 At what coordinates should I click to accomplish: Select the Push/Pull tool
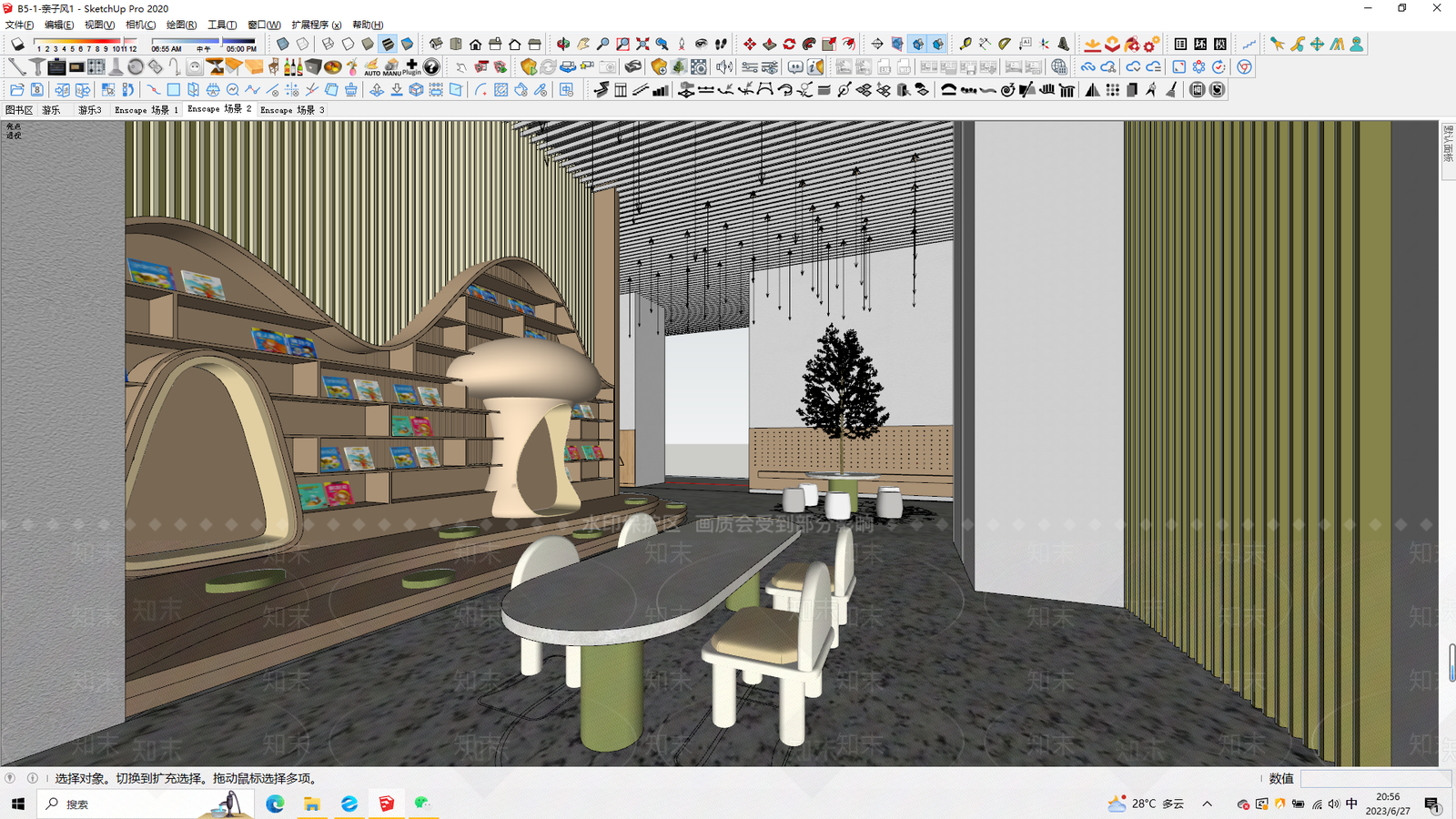(770, 44)
